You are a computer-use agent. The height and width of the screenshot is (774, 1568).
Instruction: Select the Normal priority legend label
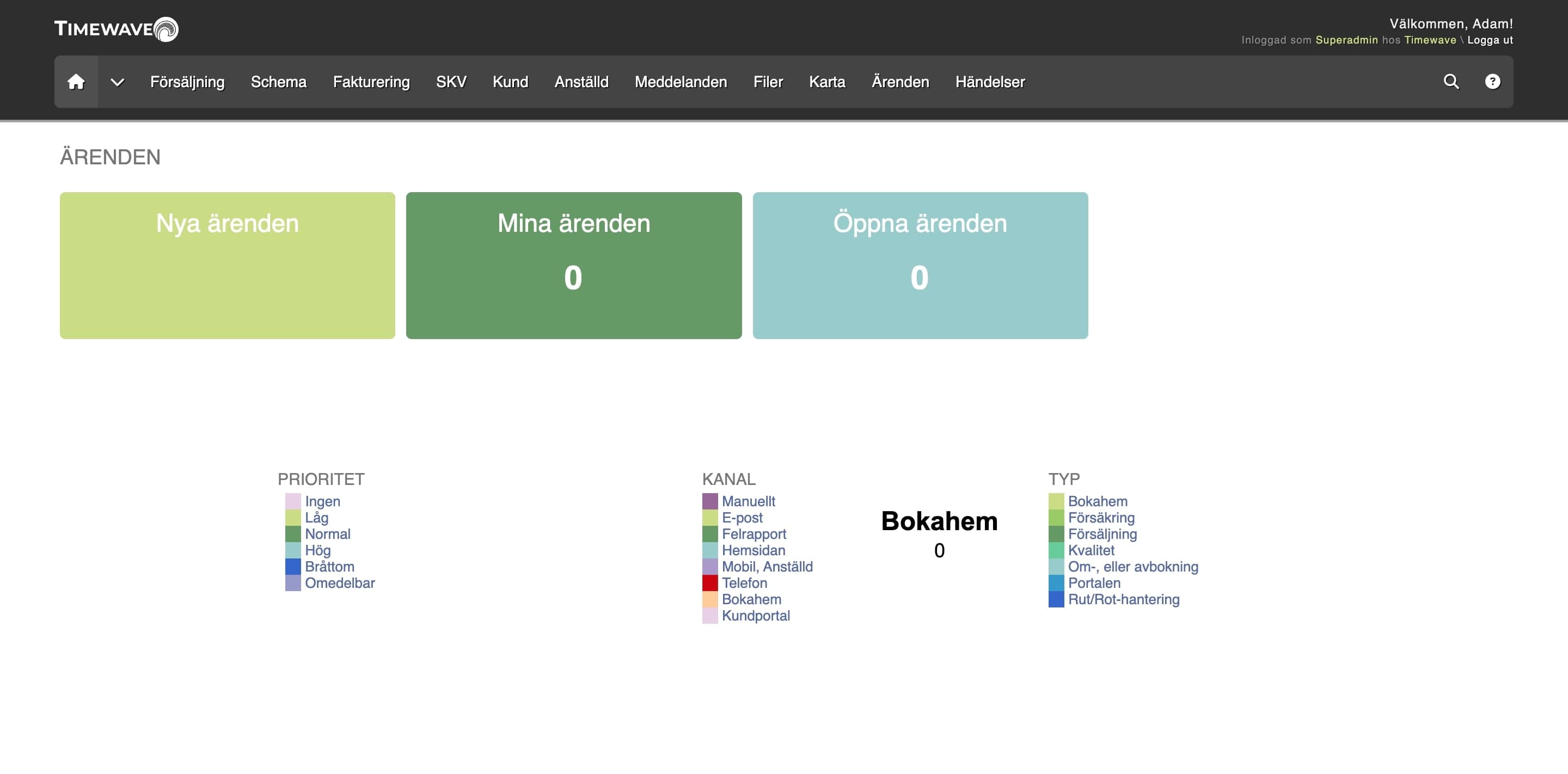(327, 535)
